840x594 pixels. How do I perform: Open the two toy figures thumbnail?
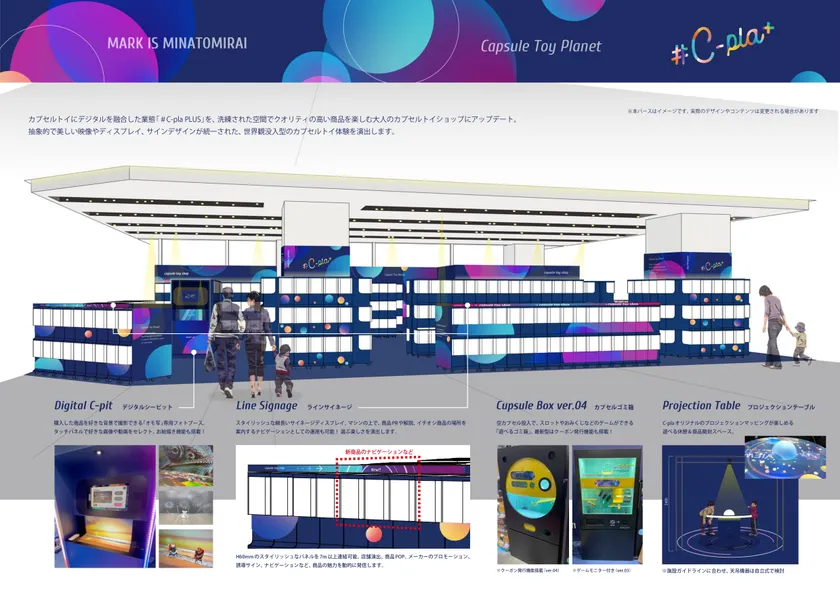click(x=186, y=548)
